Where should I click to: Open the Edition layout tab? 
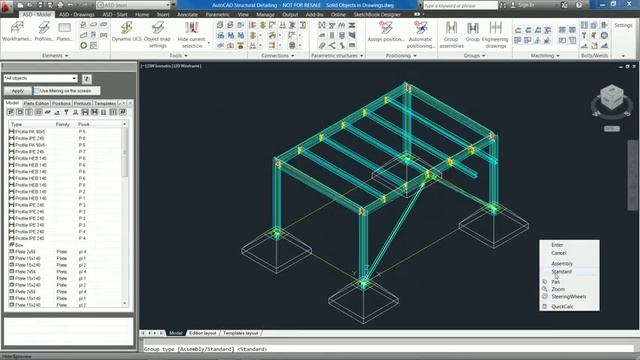202,333
